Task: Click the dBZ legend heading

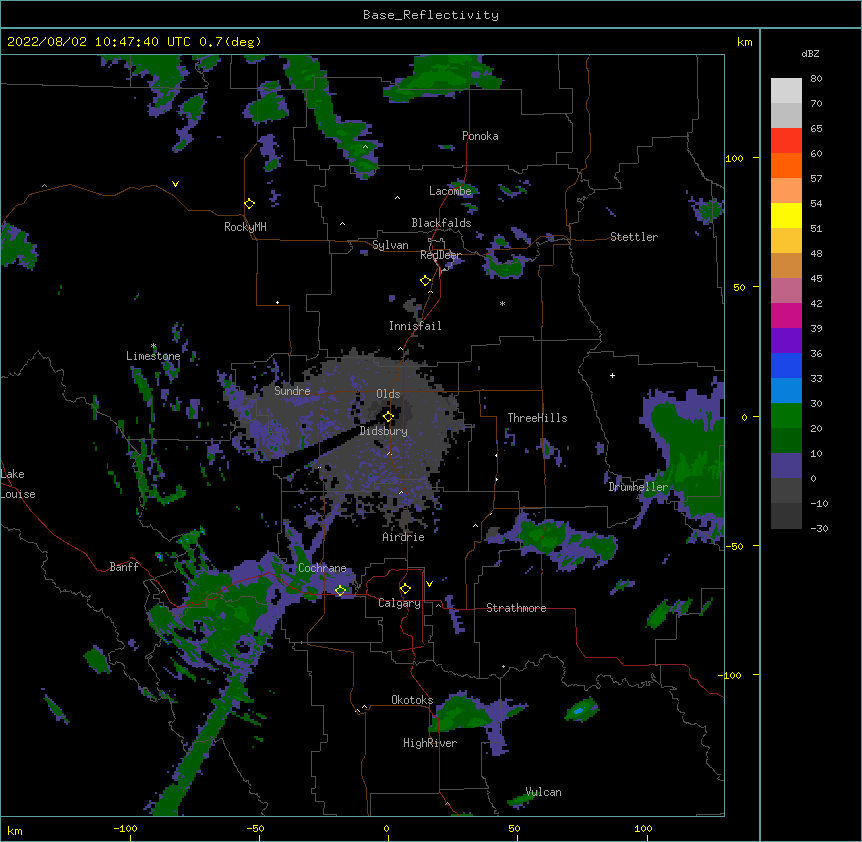Action: 810,54
